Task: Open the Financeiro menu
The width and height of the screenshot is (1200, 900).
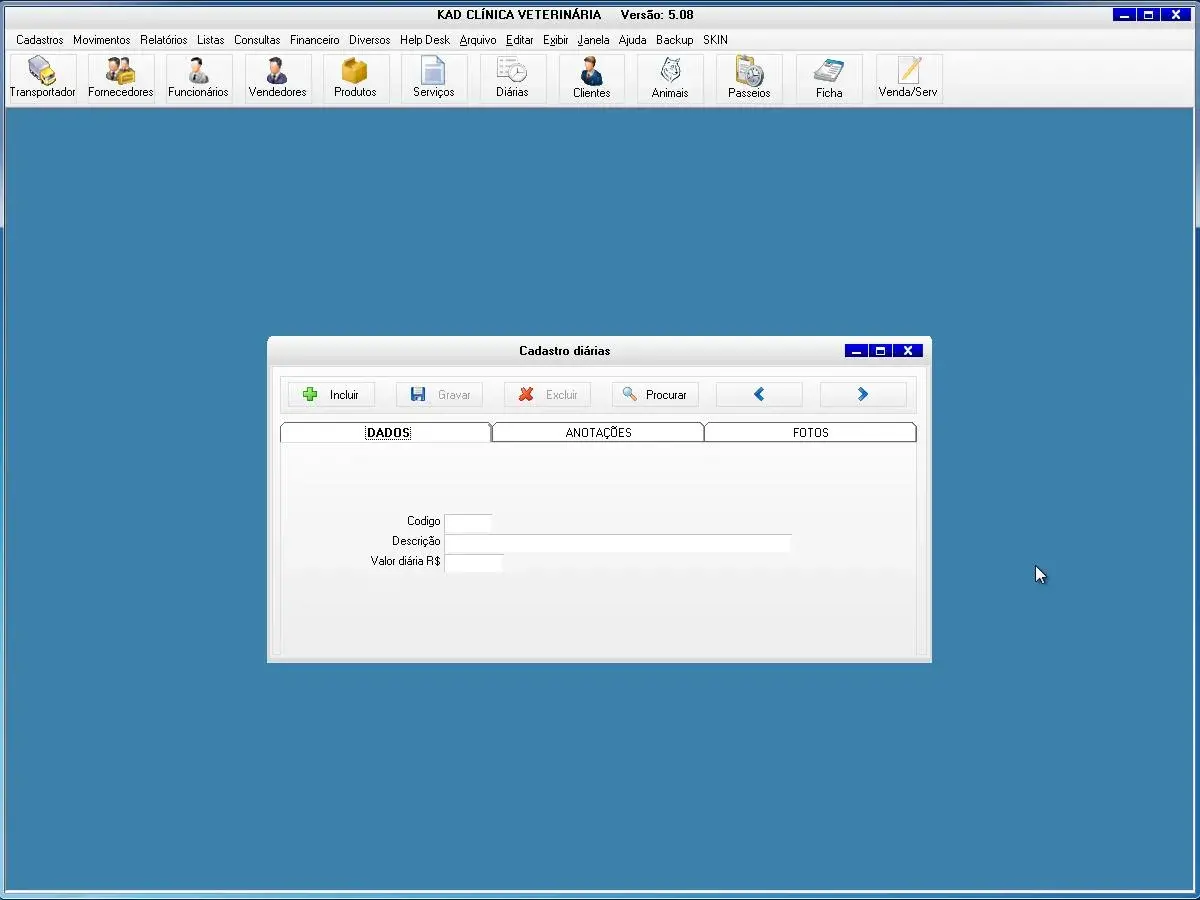Action: tap(314, 40)
